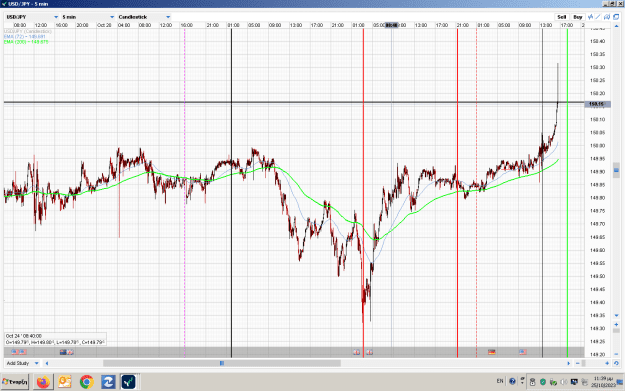This screenshot has width=625, height=391.
Task: Click the Oct 26 date label on time axis
Action: (104, 25)
